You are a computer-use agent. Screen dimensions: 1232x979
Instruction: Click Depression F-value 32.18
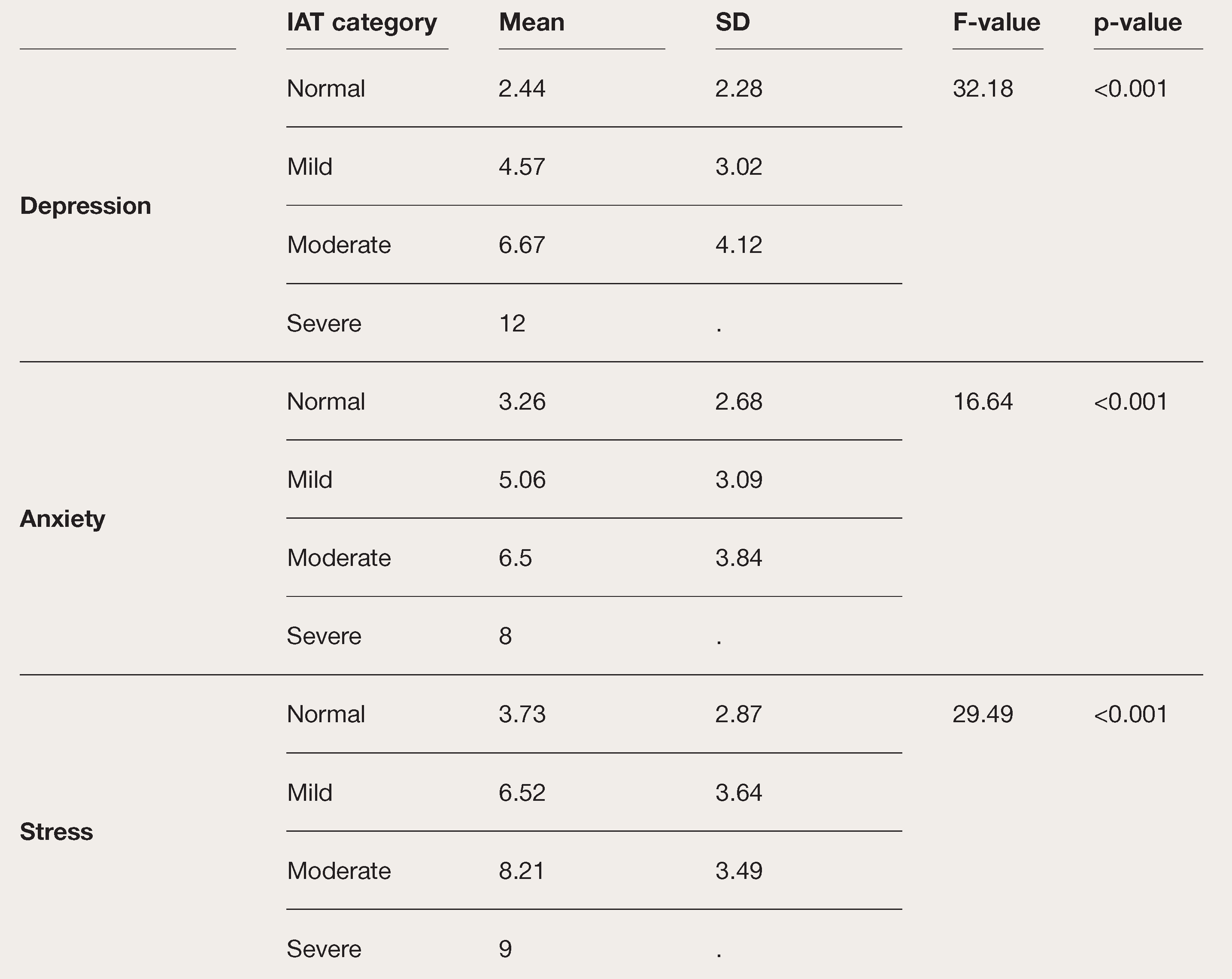[x=983, y=88]
